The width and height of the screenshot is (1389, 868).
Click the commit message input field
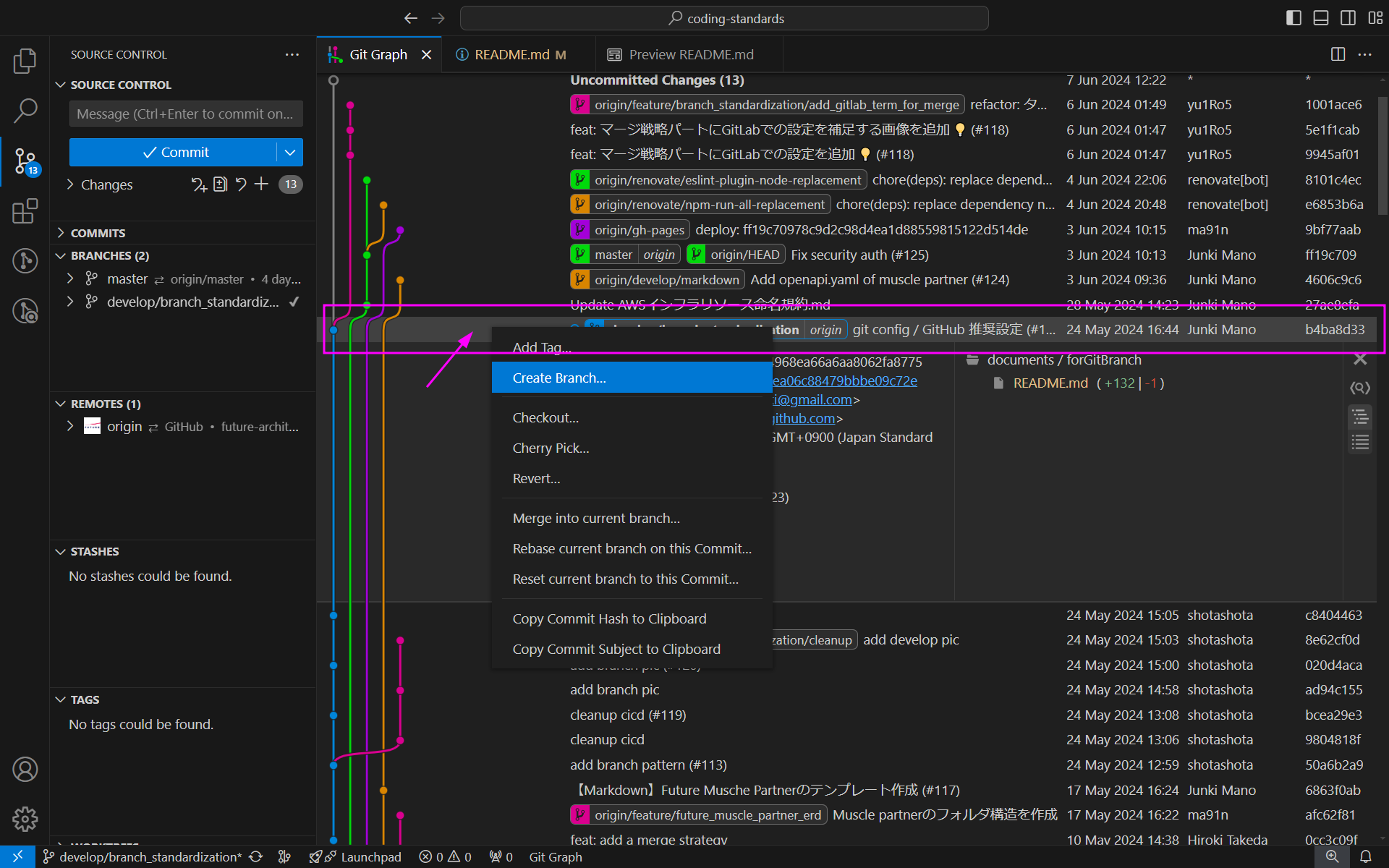click(x=186, y=114)
